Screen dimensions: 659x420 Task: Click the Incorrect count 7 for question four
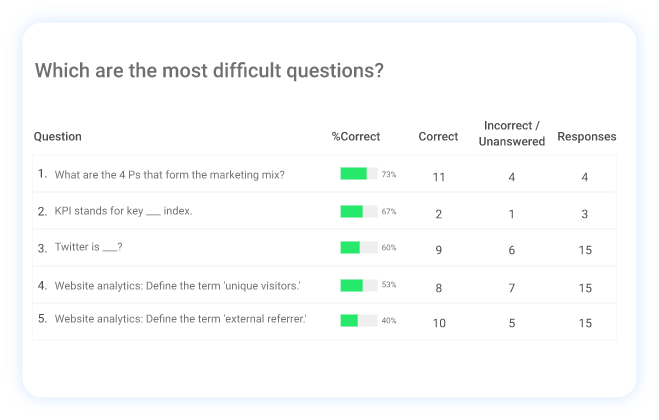coord(511,288)
